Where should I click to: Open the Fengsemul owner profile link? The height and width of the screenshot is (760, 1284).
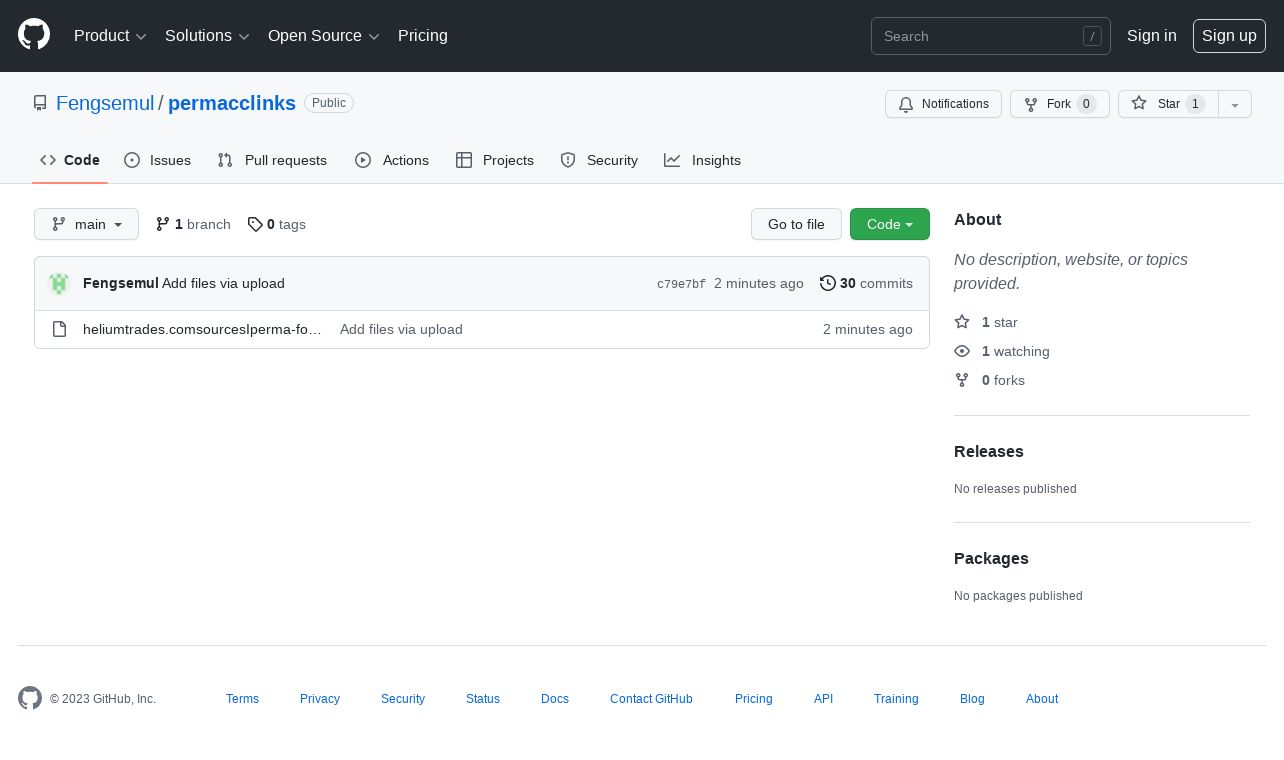coord(105,103)
